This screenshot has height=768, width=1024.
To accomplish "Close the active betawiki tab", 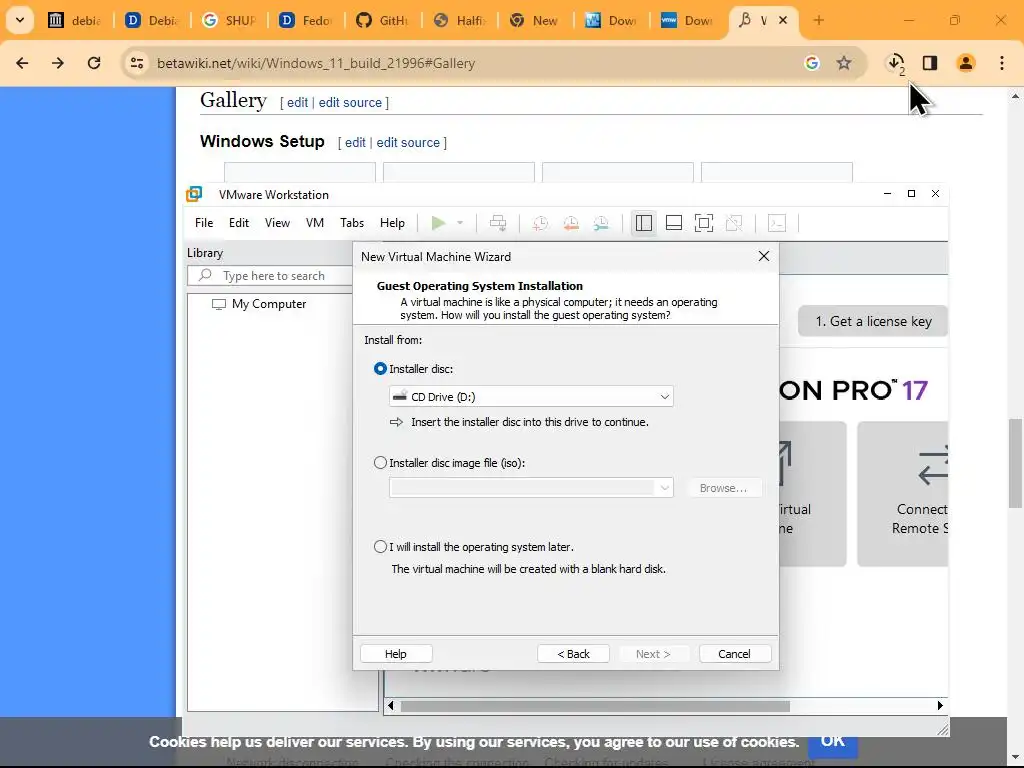I will point(783,20).
